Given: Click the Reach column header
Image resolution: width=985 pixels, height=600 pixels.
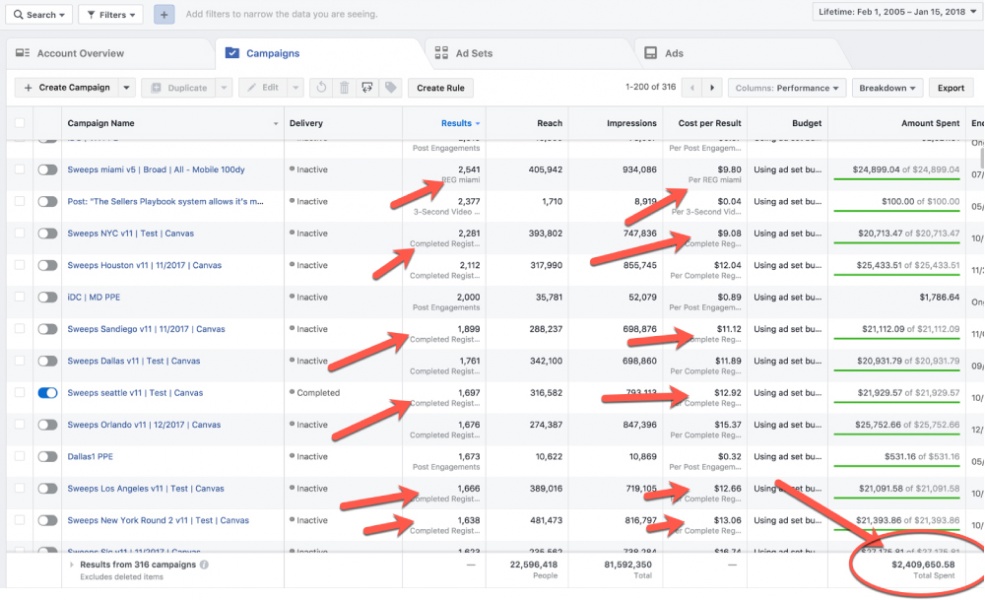Looking at the screenshot, I should tap(549, 123).
